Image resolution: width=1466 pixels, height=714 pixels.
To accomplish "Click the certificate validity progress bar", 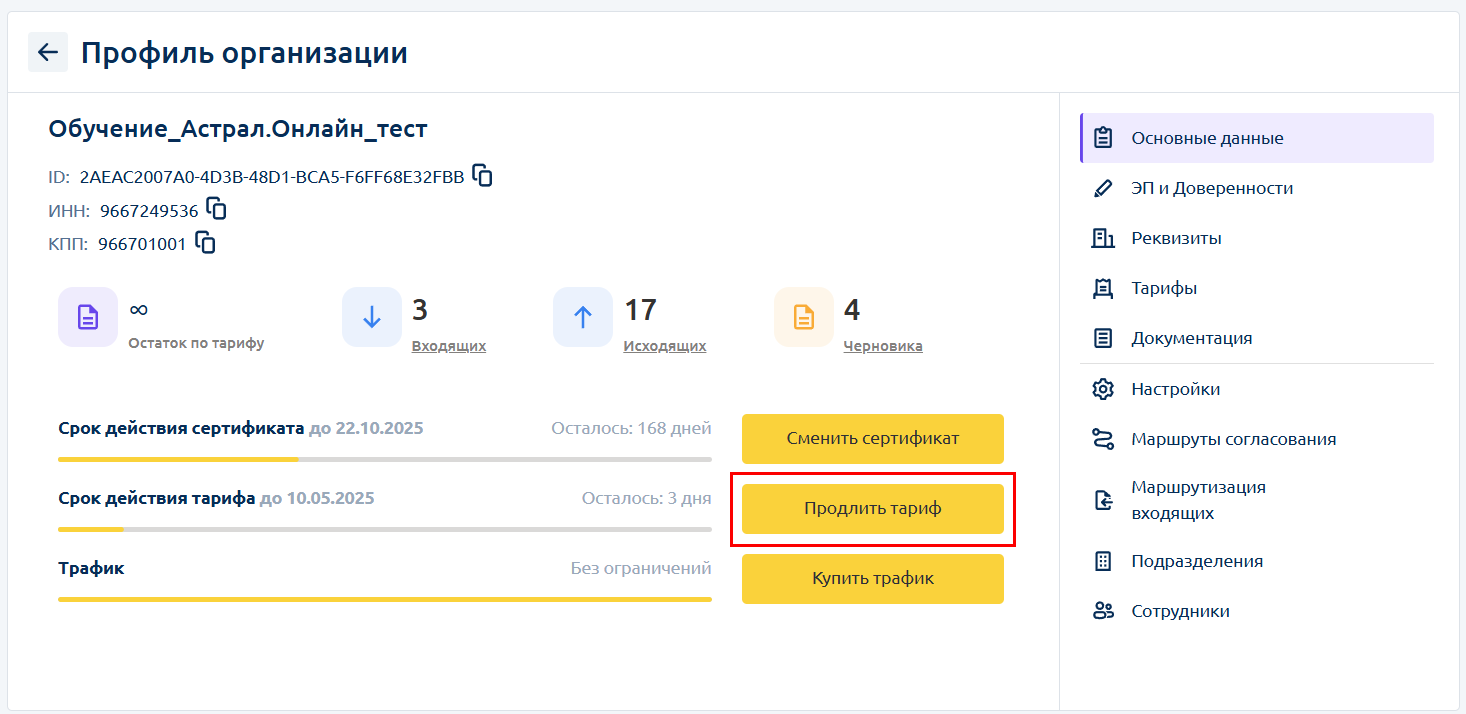I will click(x=385, y=459).
